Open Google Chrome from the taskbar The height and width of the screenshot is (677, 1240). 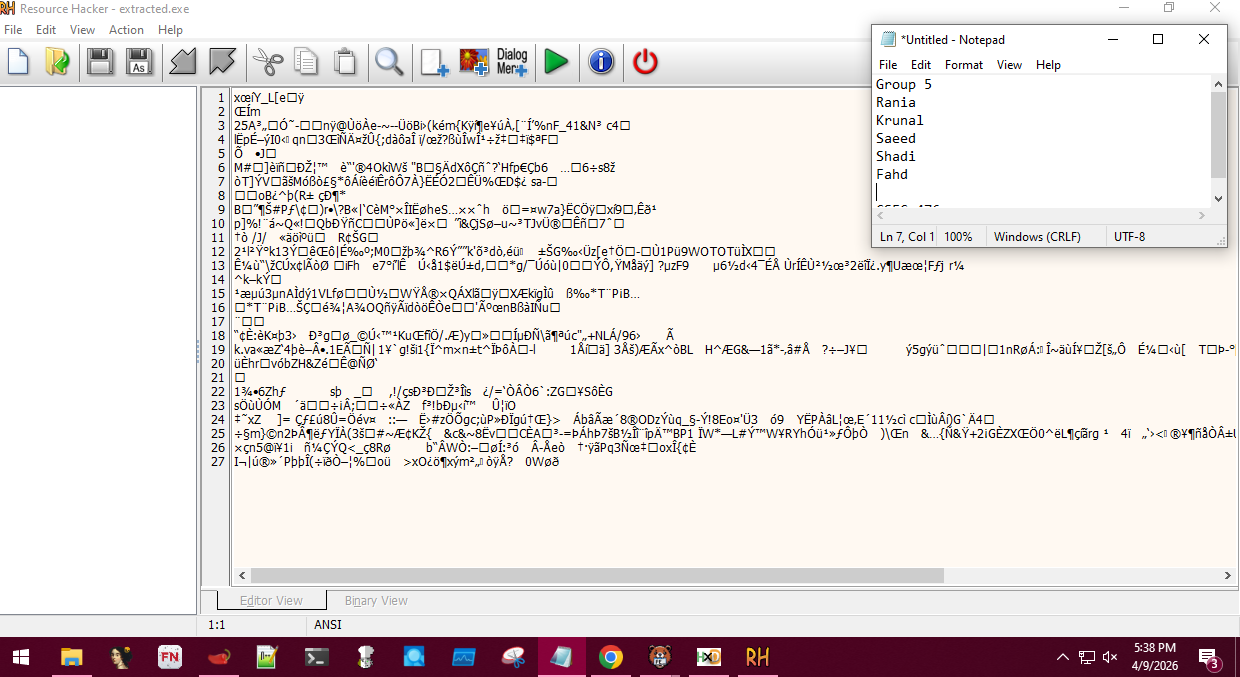pos(609,657)
